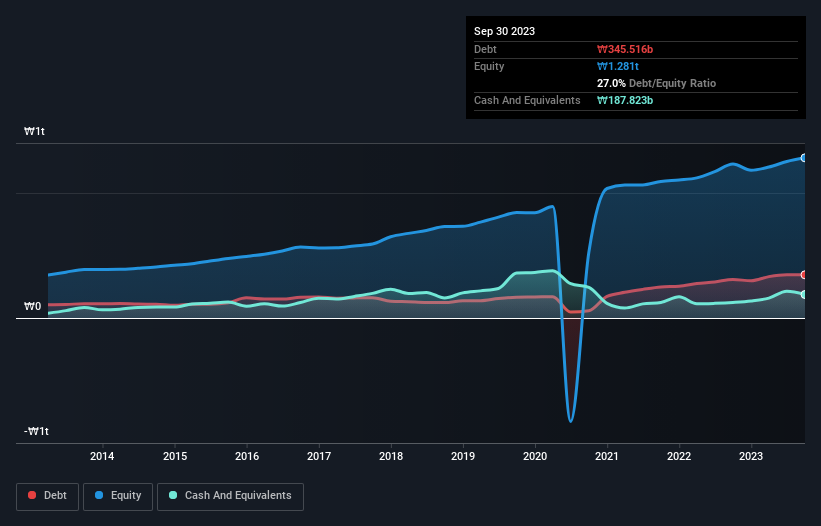821x526 pixels.
Task: Click the teal Cash endpoint marker
Action: 804,295
